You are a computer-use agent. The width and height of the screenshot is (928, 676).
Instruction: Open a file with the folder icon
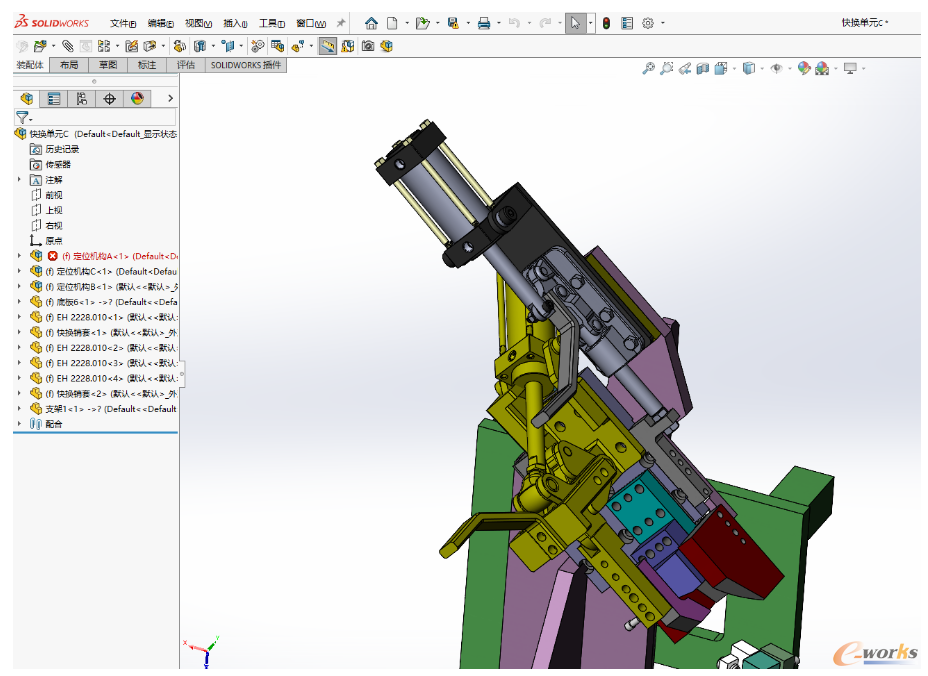pyautogui.click(x=422, y=23)
